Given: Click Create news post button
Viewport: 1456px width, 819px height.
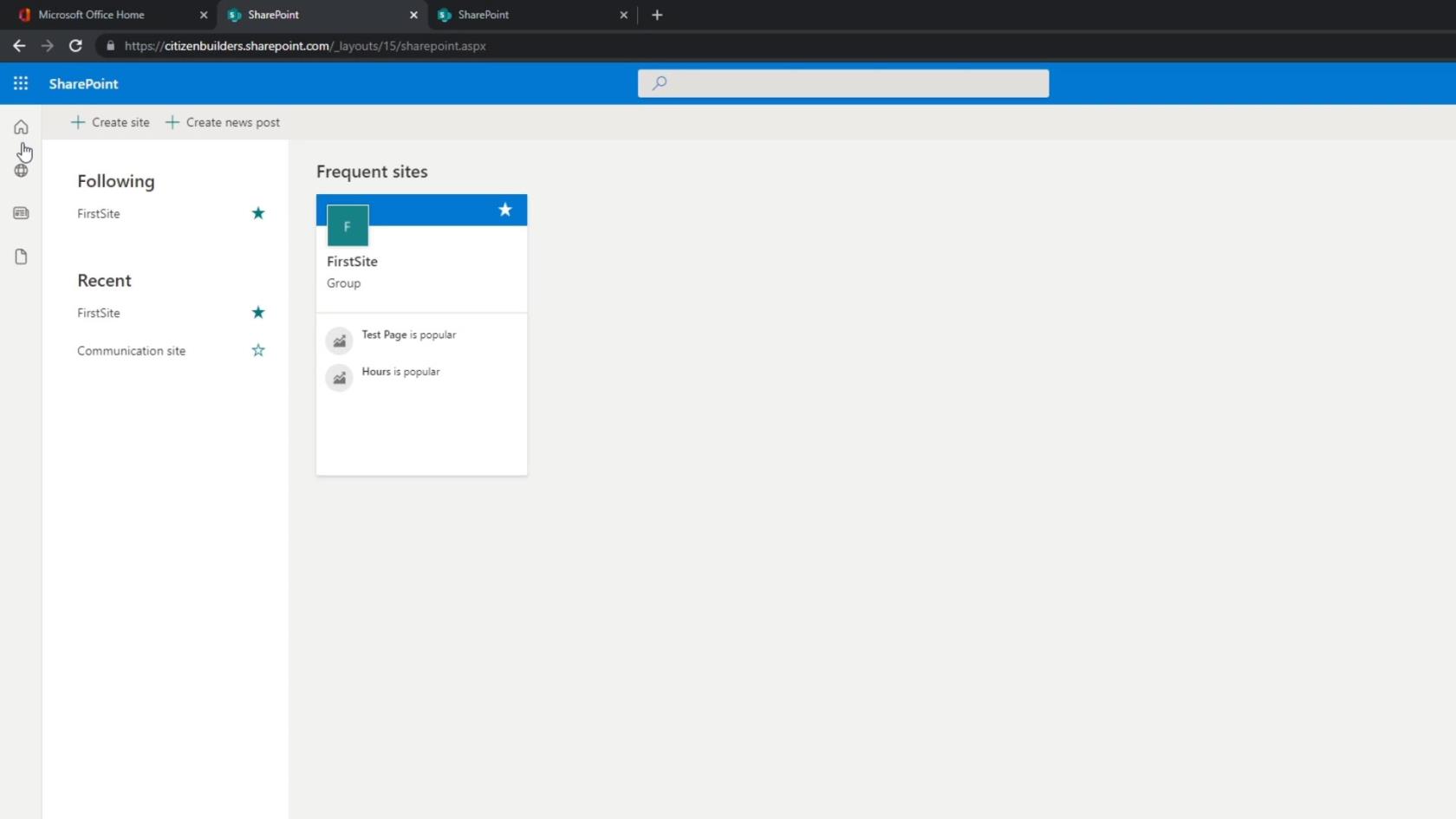Looking at the screenshot, I should point(223,122).
